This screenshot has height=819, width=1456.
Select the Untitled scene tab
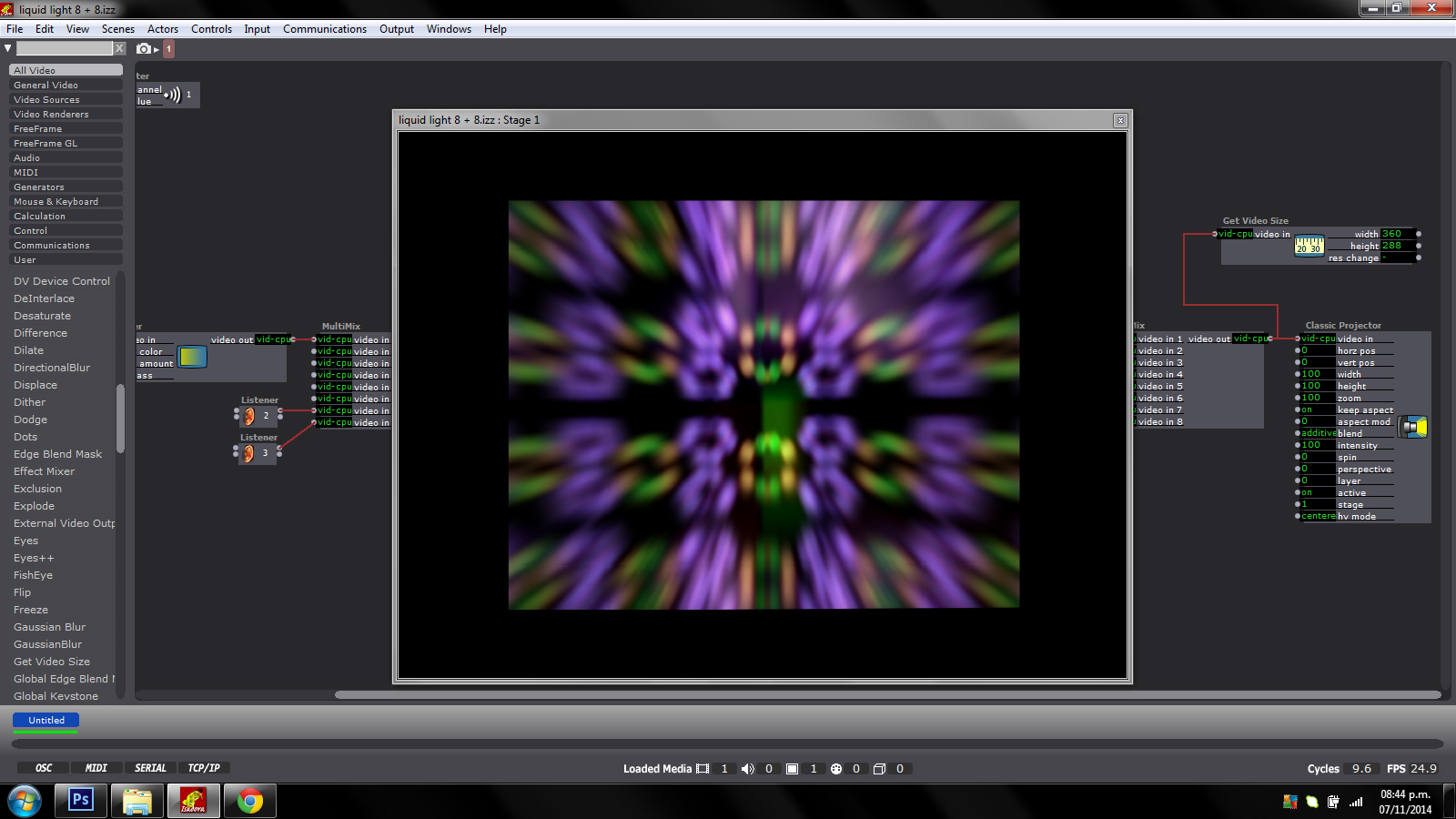[46, 720]
